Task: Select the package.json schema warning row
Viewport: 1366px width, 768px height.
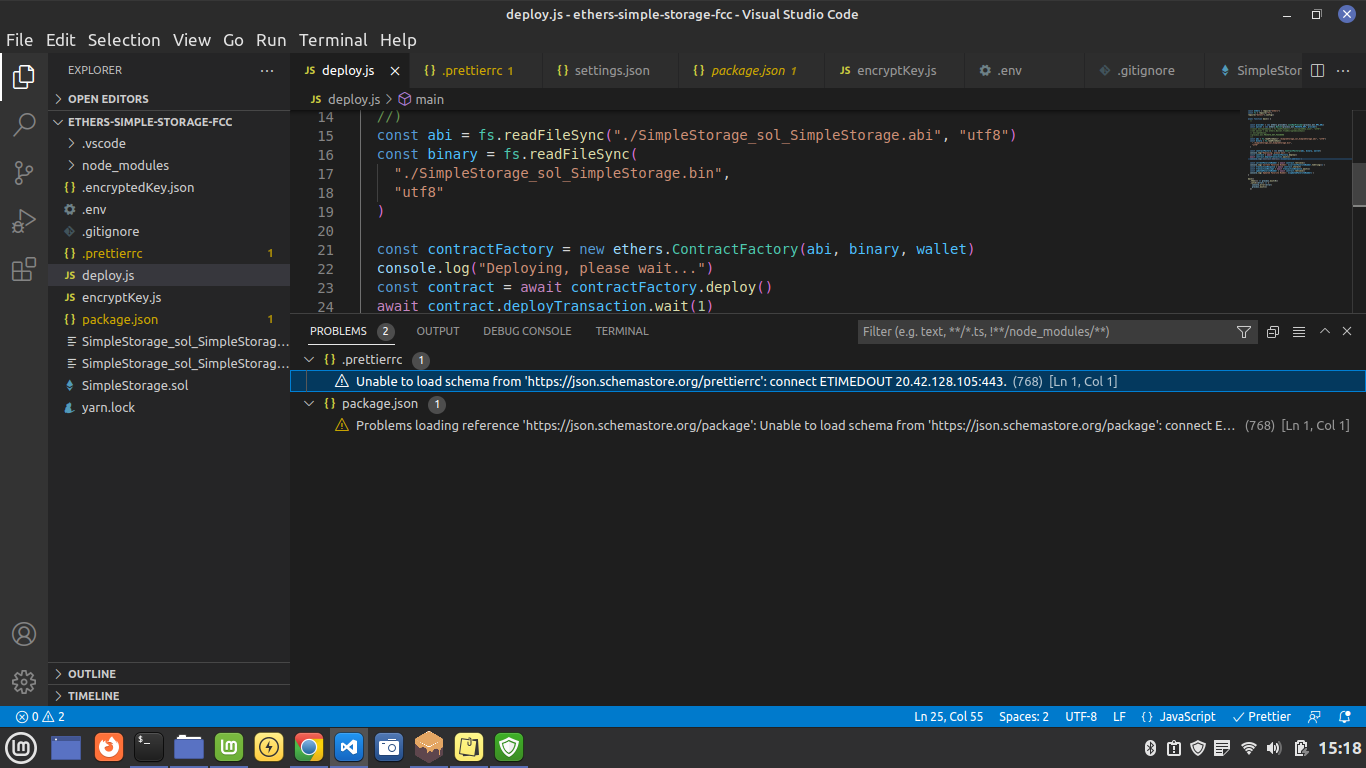Action: click(x=827, y=426)
